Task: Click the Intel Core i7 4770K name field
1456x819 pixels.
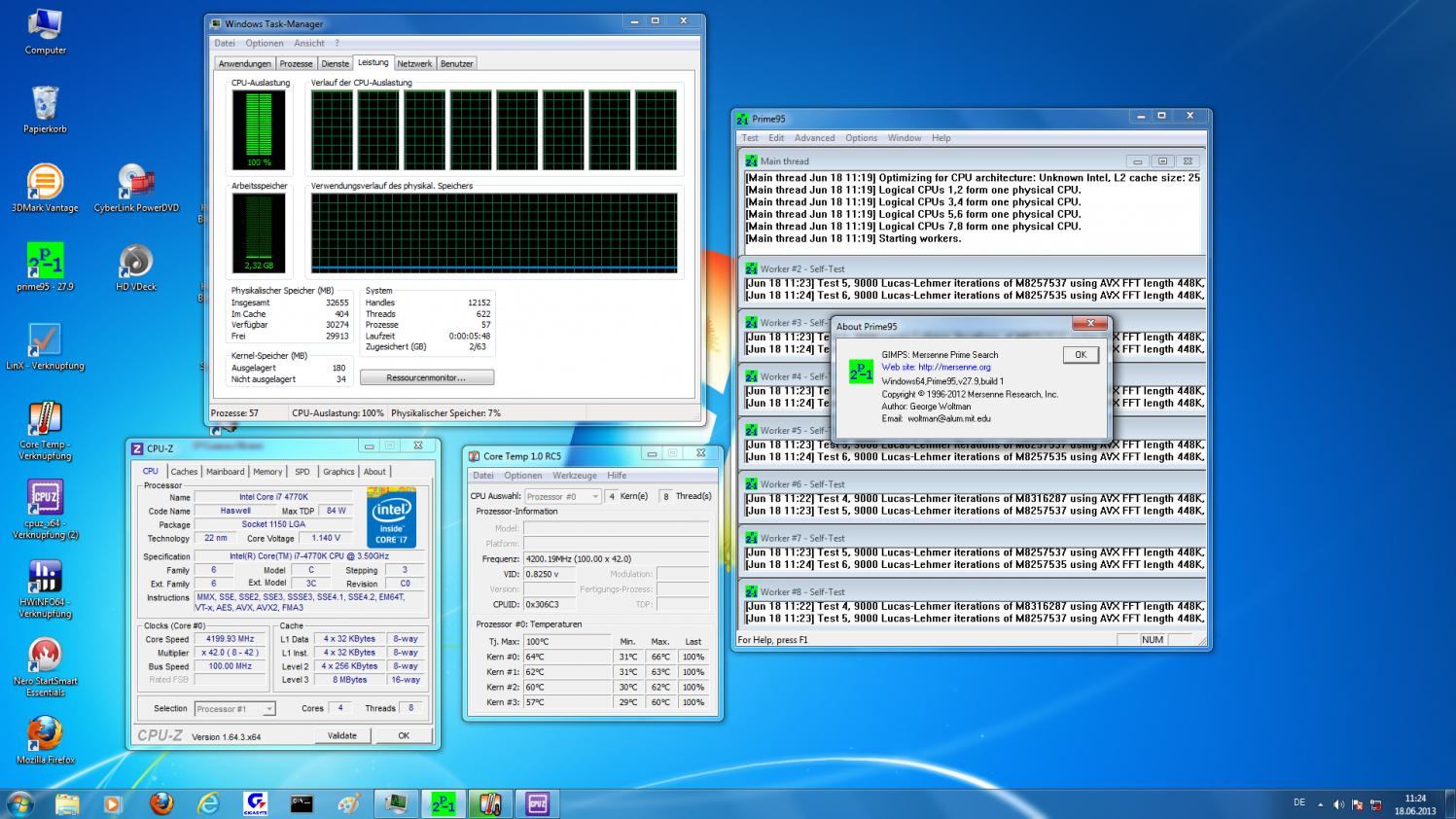Action: coord(273,497)
